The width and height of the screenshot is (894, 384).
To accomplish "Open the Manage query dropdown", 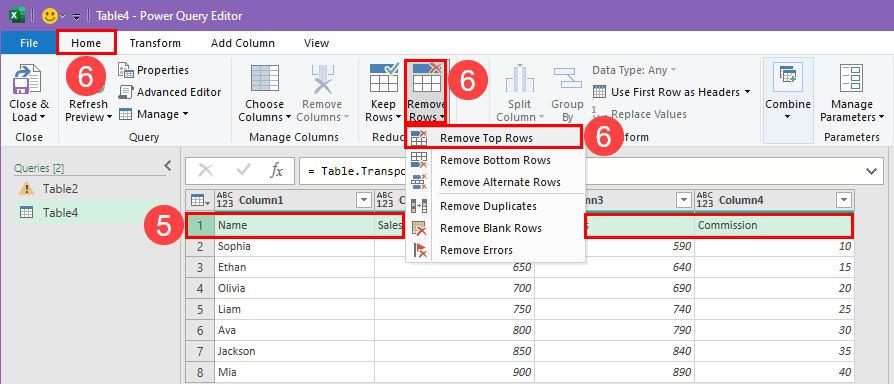I will (153, 114).
